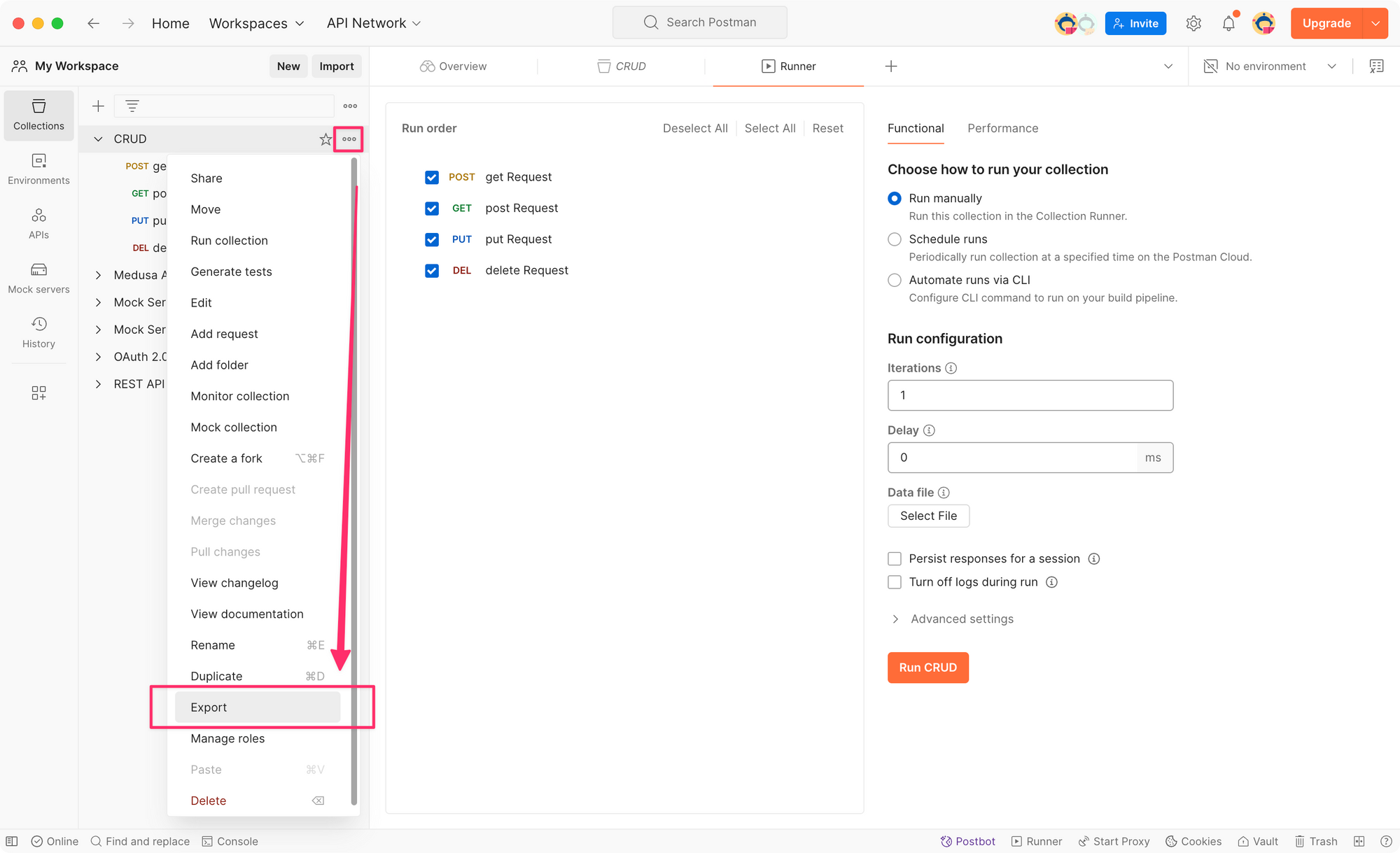Click the Iterations input field

tap(1030, 395)
